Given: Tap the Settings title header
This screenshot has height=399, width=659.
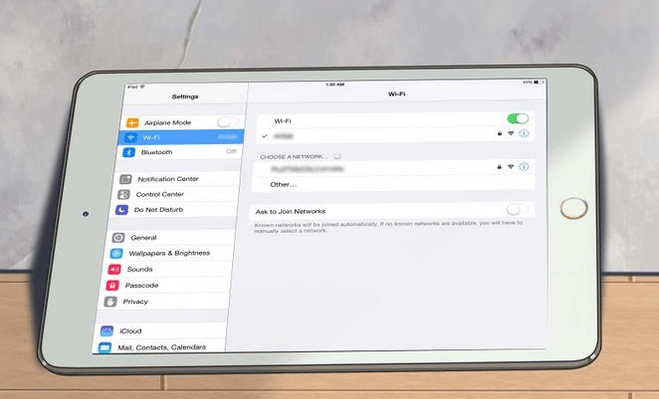Looking at the screenshot, I should point(185,97).
